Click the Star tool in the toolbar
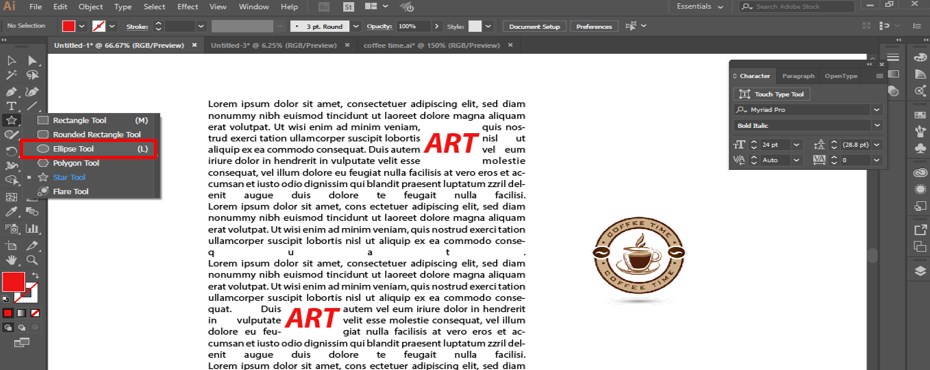930x370 pixels. coord(11,120)
